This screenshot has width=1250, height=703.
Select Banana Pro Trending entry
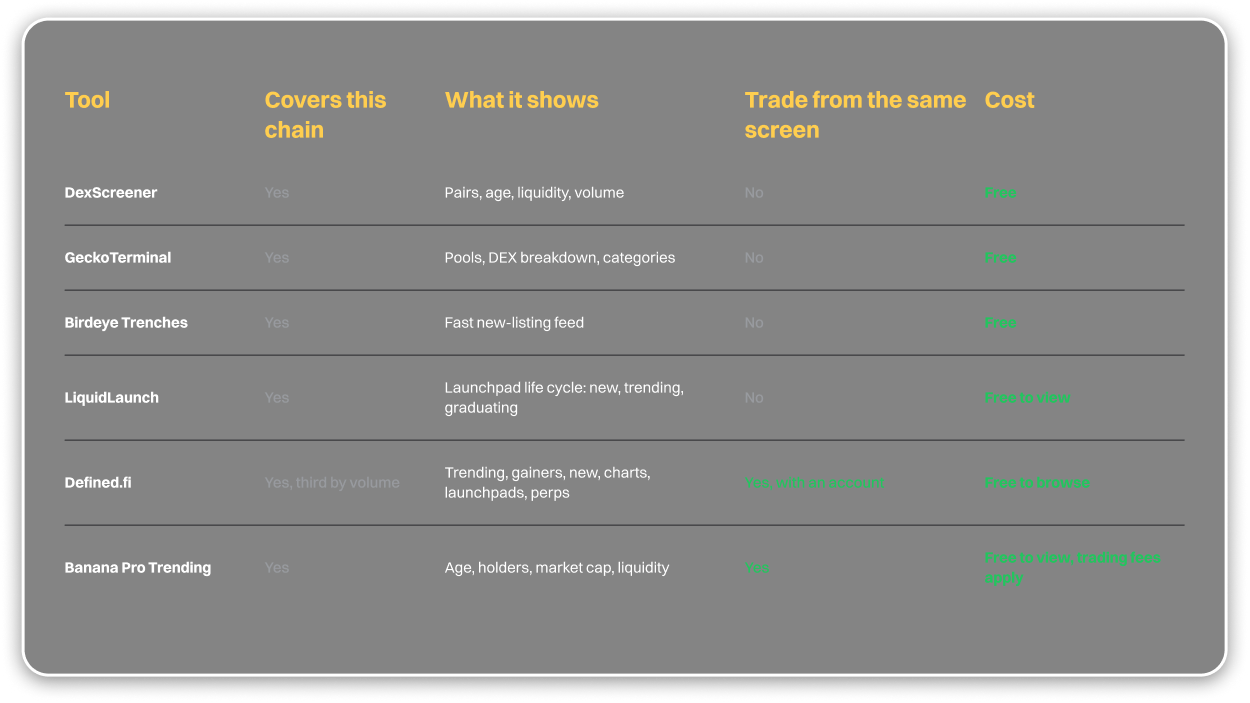[x=138, y=568]
